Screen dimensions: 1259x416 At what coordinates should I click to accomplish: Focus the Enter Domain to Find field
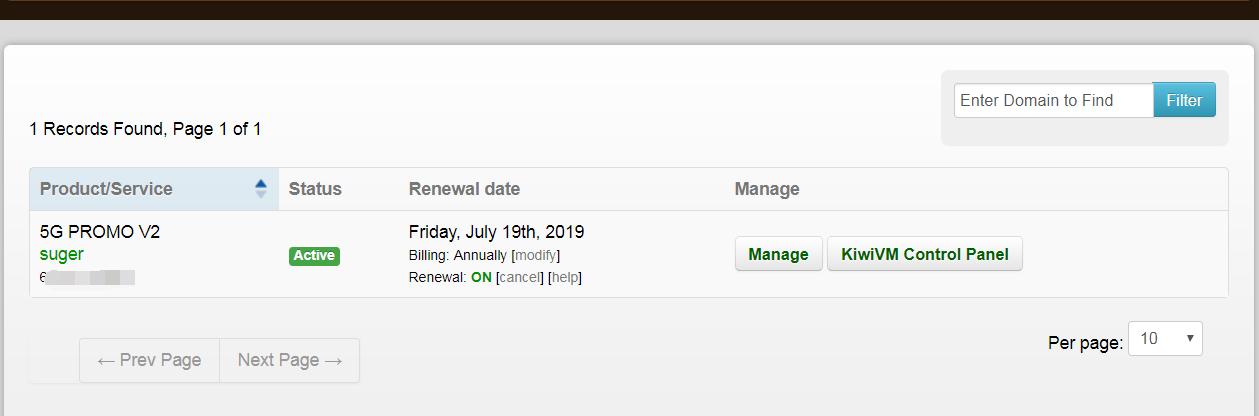pyautogui.click(x=1053, y=100)
